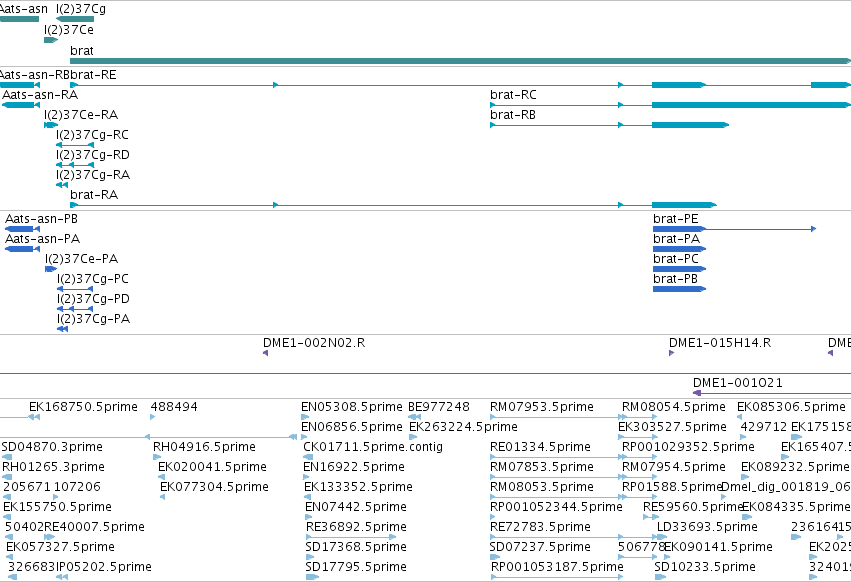Click the brat-PE protein feature
851x582 pixels.
pyautogui.click(x=735, y=229)
